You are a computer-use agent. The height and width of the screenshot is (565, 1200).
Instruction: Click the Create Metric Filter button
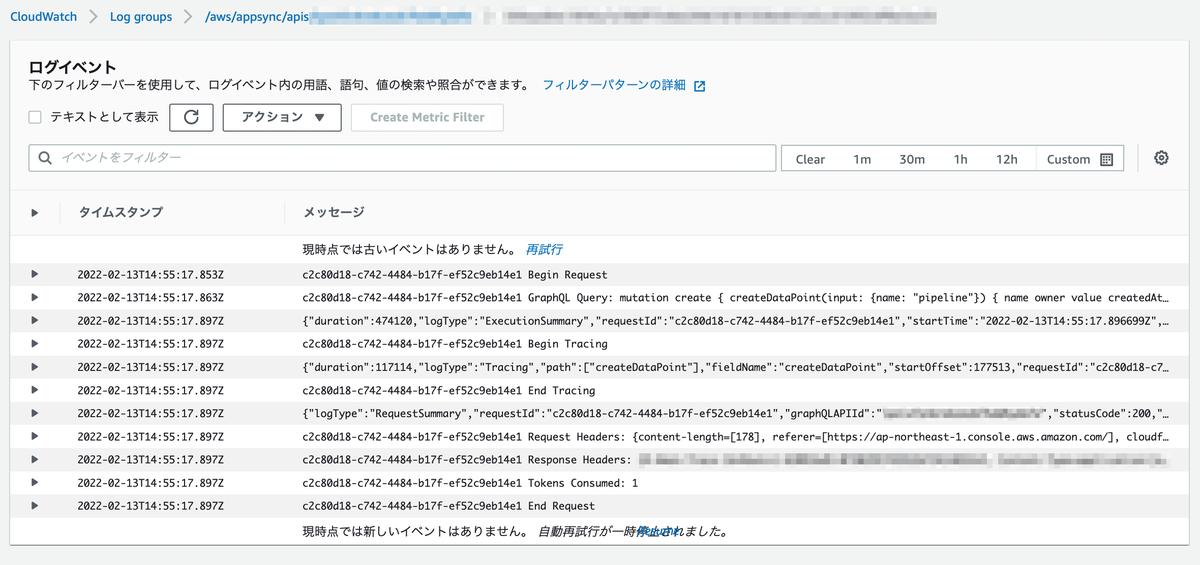click(x=427, y=117)
